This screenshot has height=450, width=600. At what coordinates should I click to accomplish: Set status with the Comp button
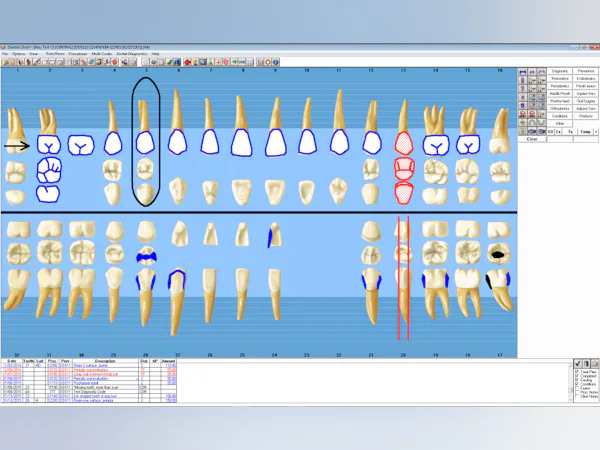point(585,132)
